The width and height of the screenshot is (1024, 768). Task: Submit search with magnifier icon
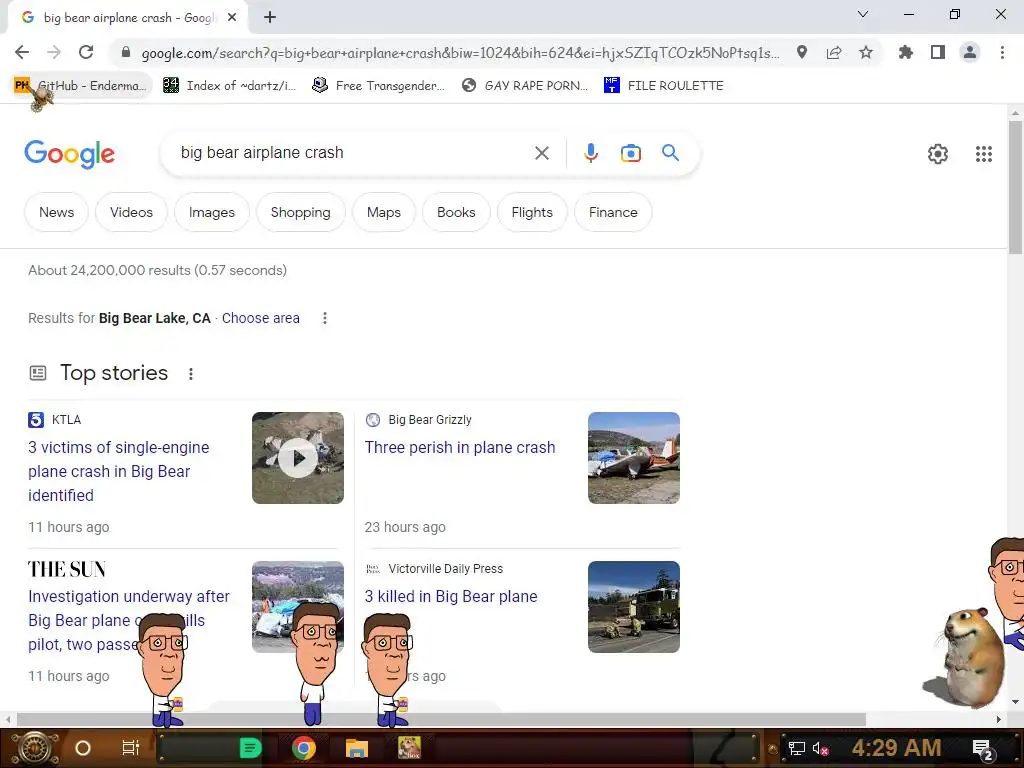pyautogui.click(x=671, y=153)
